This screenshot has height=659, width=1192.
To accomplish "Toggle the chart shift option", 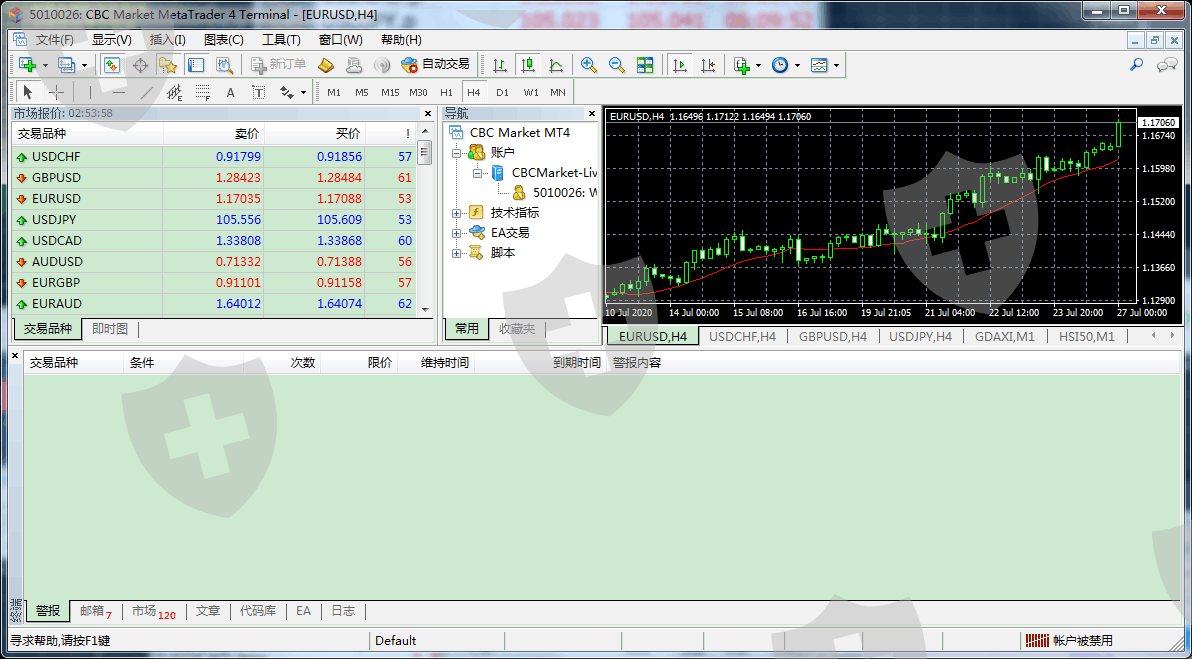I will [708, 65].
